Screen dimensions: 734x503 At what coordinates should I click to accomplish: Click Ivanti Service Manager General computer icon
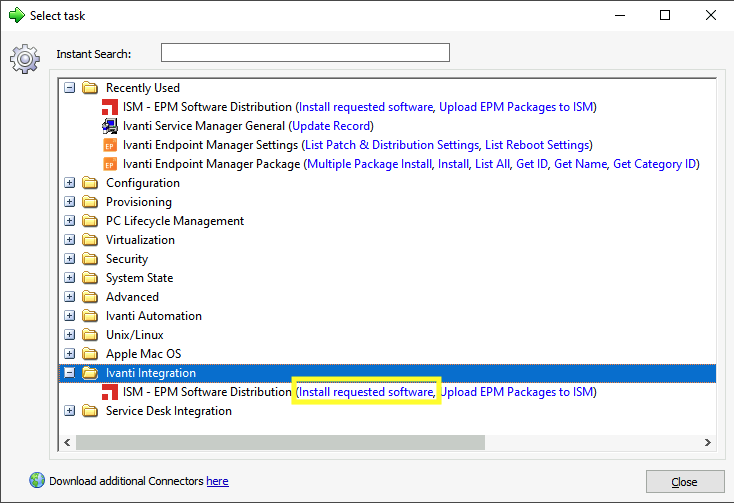point(110,126)
